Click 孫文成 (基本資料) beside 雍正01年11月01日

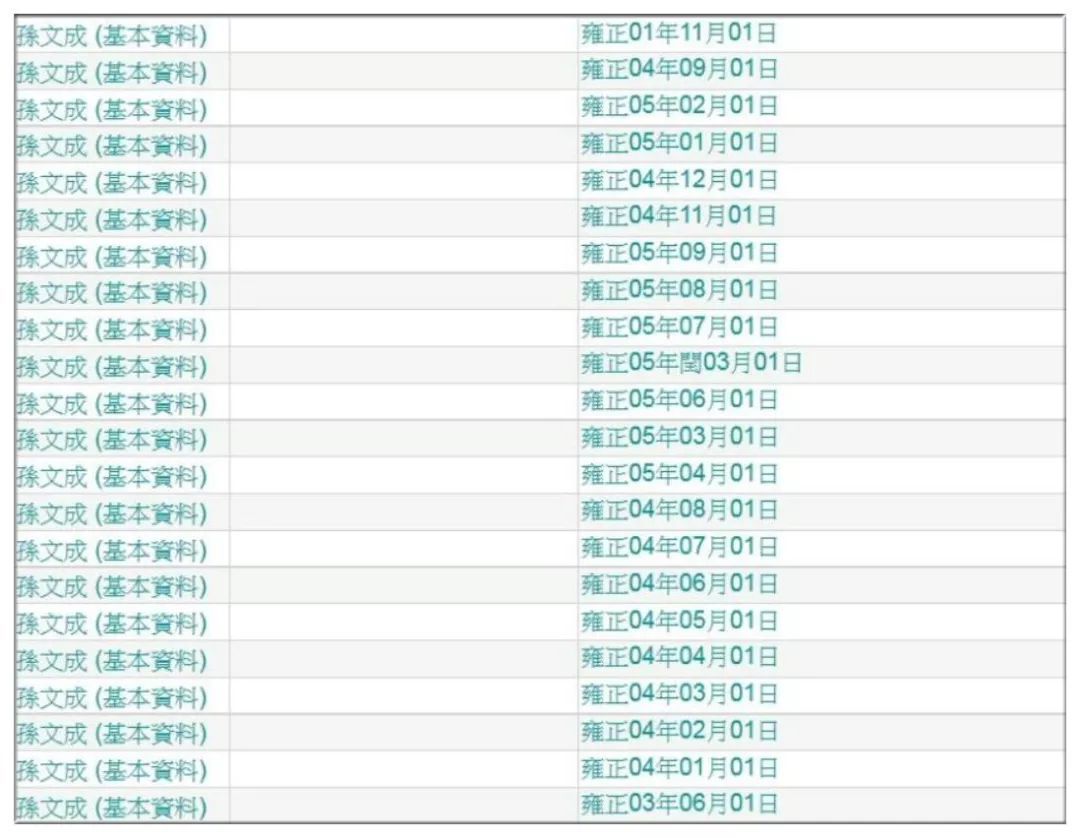pyautogui.click(x=112, y=37)
